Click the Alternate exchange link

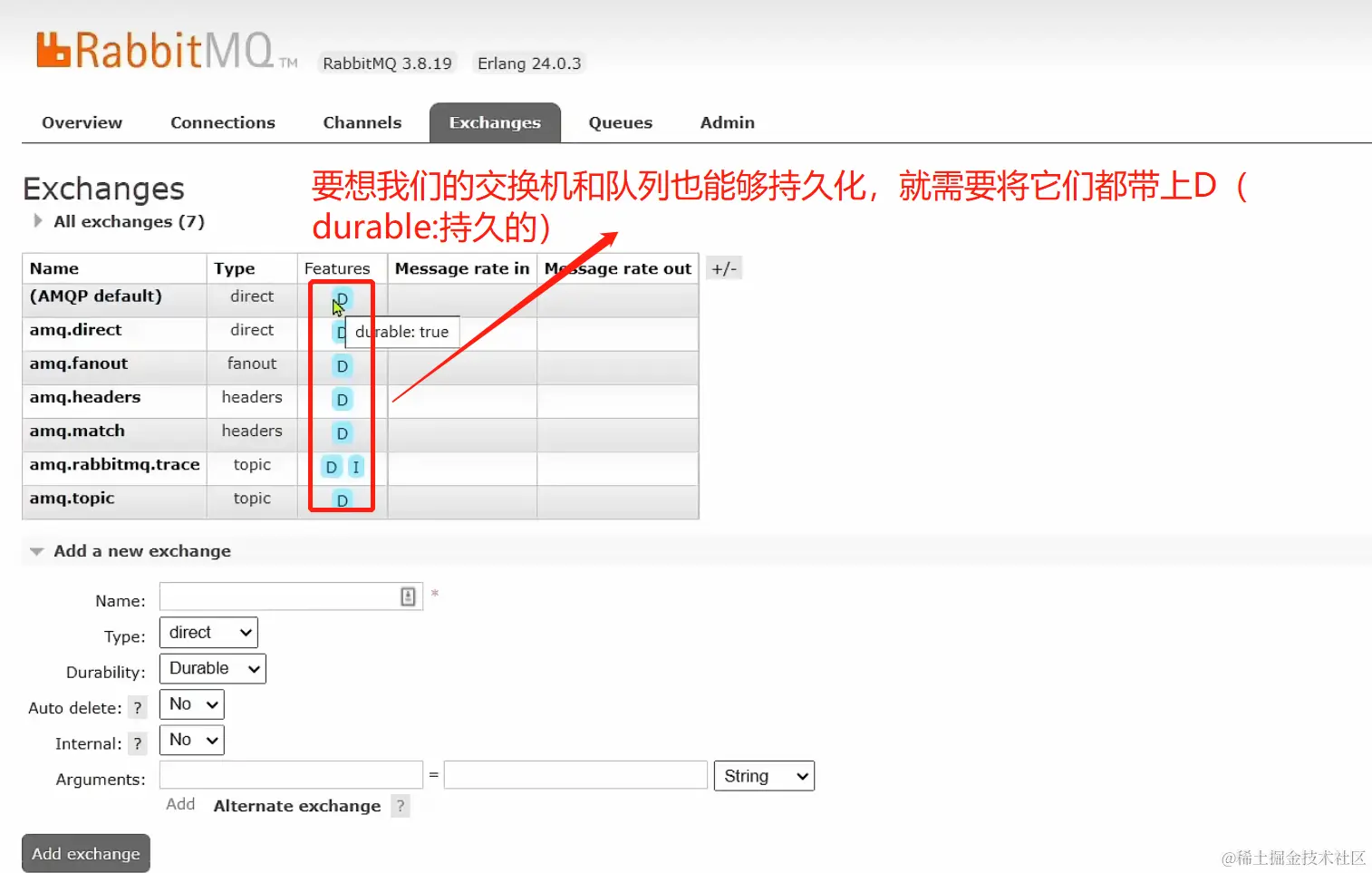tap(297, 806)
